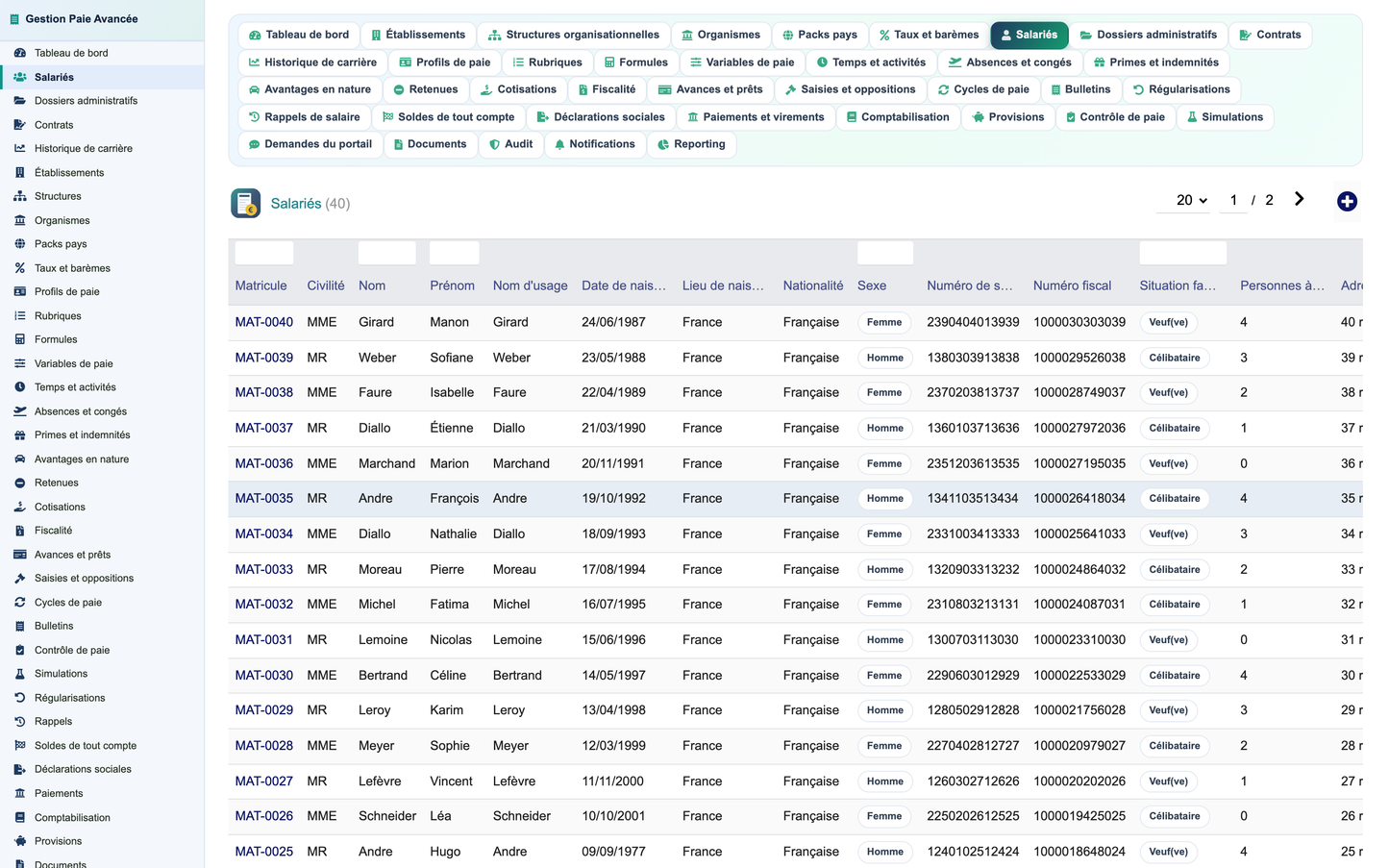The height and width of the screenshot is (868, 1389).
Task: Click fiscal number 1000027195035
Action: pyautogui.click(x=1079, y=463)
